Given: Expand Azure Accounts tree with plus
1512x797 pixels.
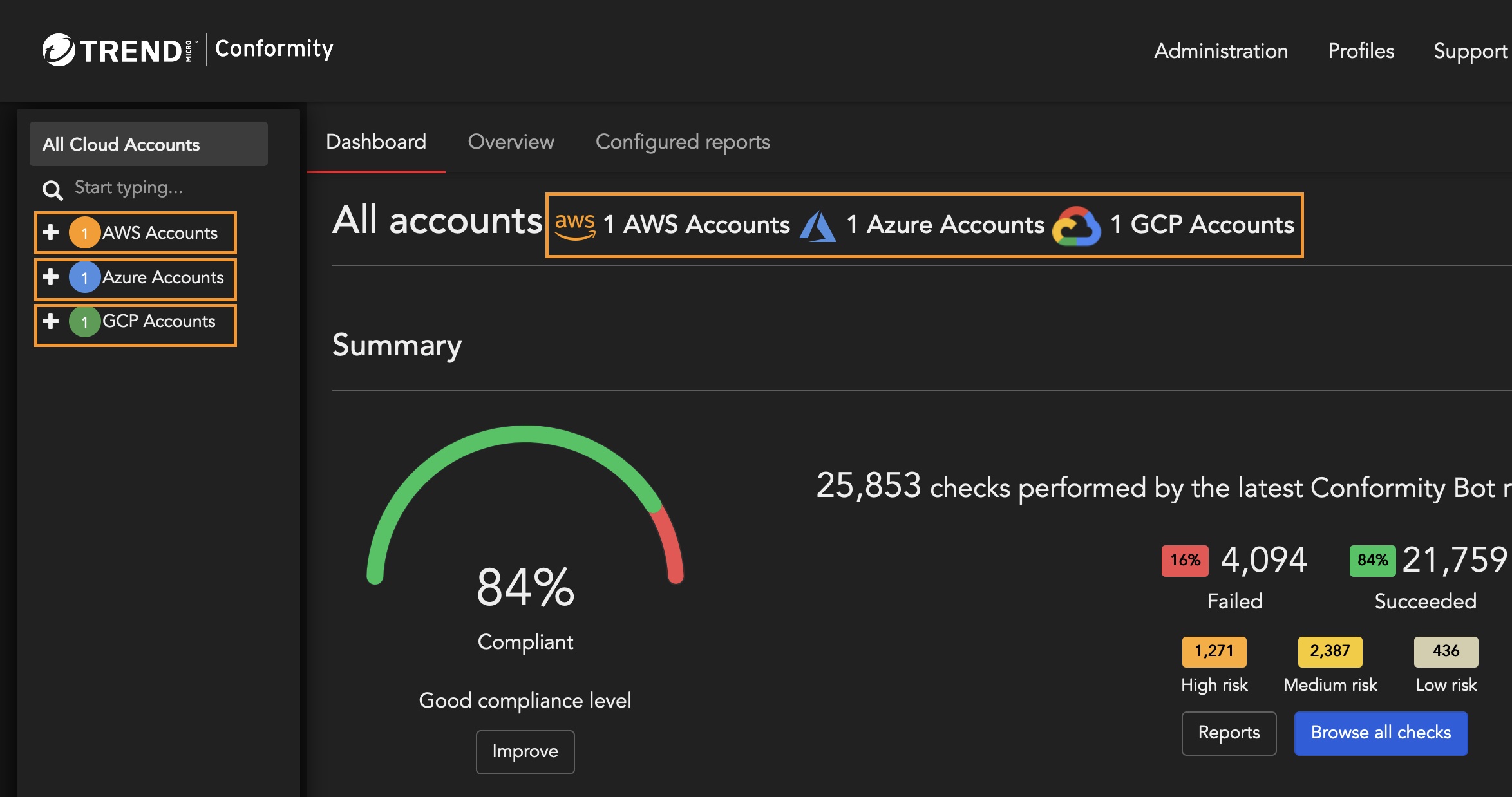Looking at the screenshot, I should (x=51, y=277).
